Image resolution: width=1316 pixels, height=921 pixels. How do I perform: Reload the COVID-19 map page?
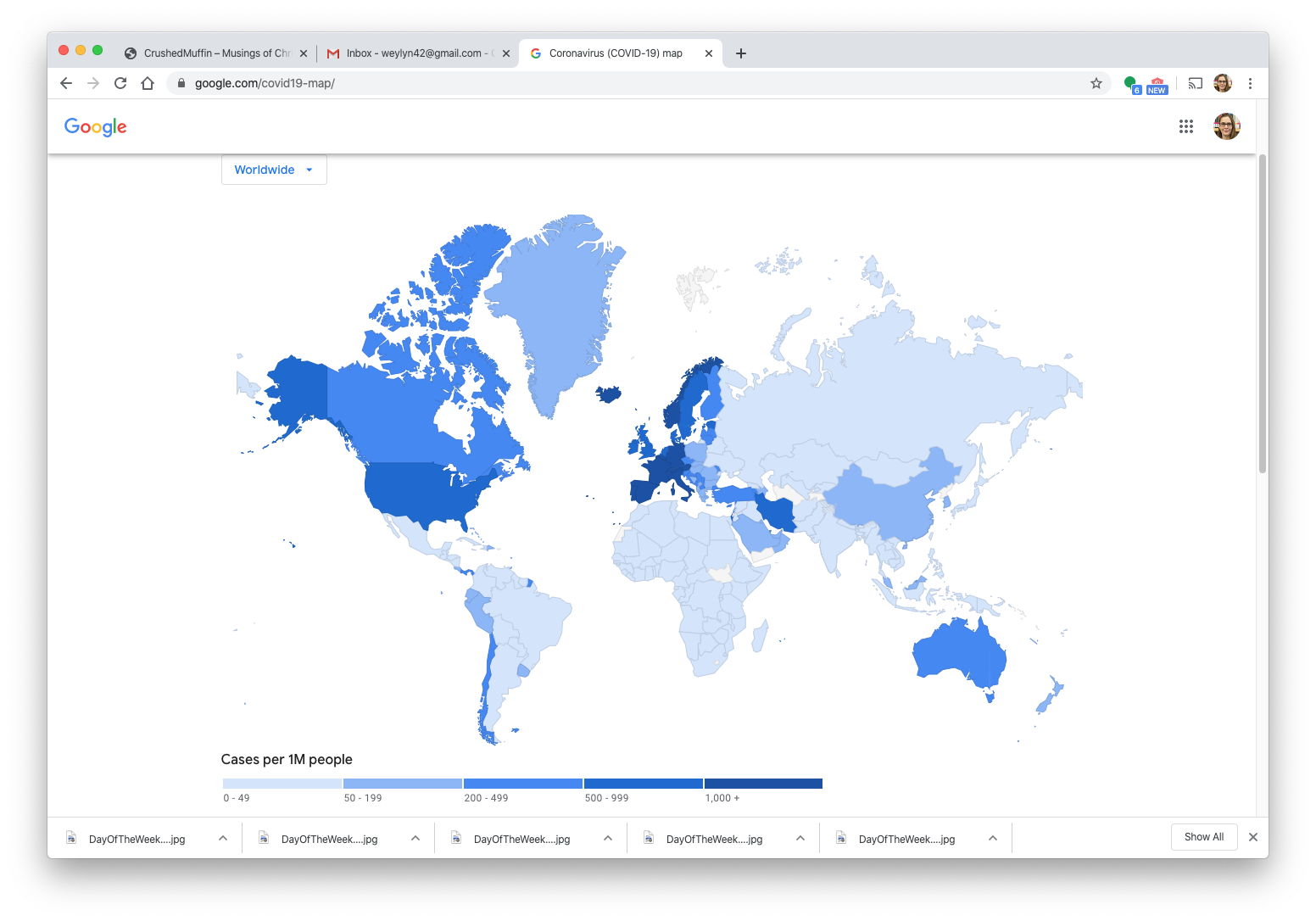pyautogui.click(x=120, y=83)
